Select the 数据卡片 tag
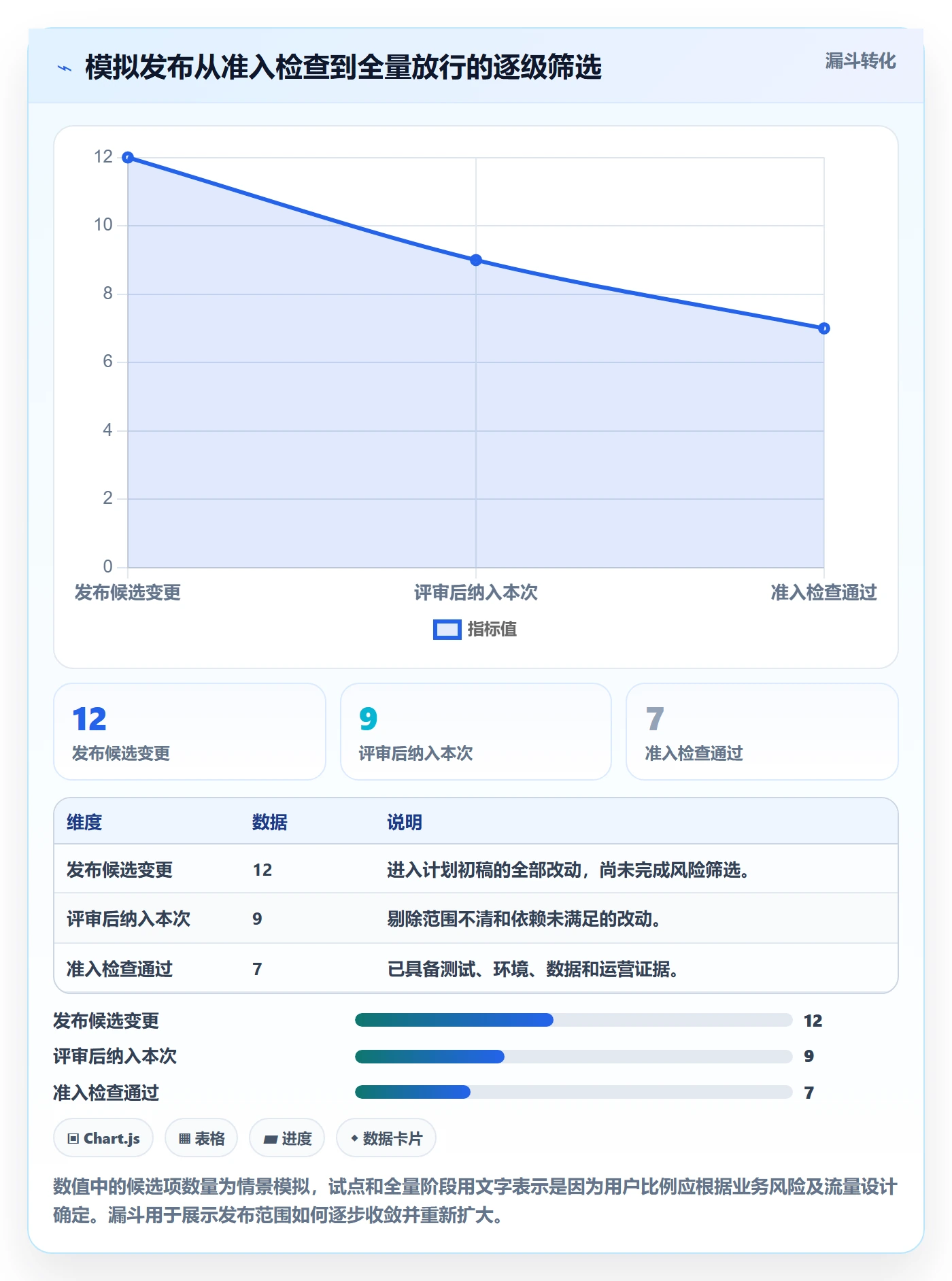This screenshot has width=952, height=1281. (386, 1138)
